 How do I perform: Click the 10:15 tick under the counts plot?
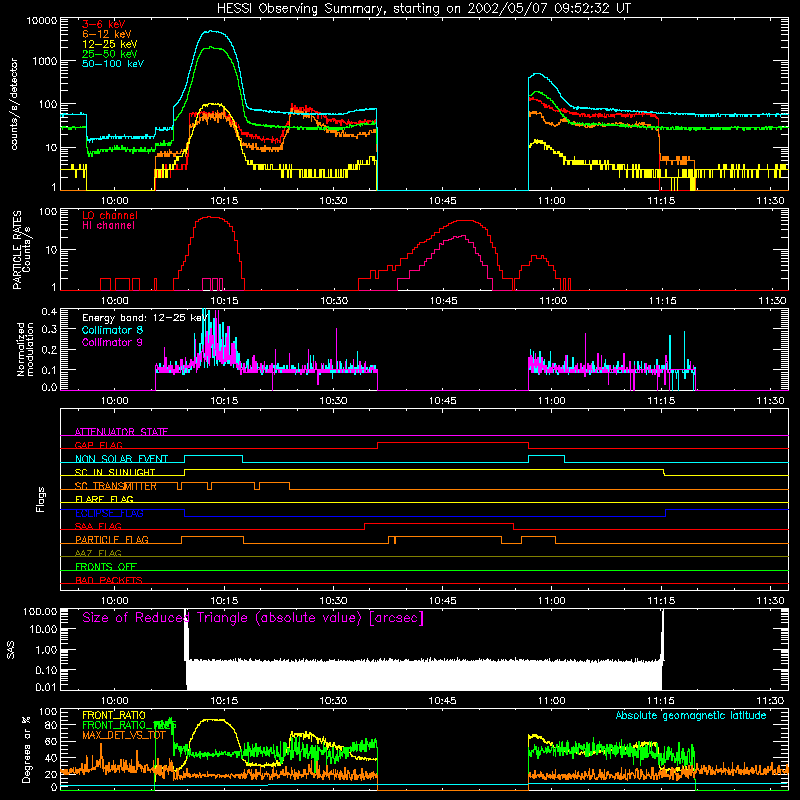[224, 201]
